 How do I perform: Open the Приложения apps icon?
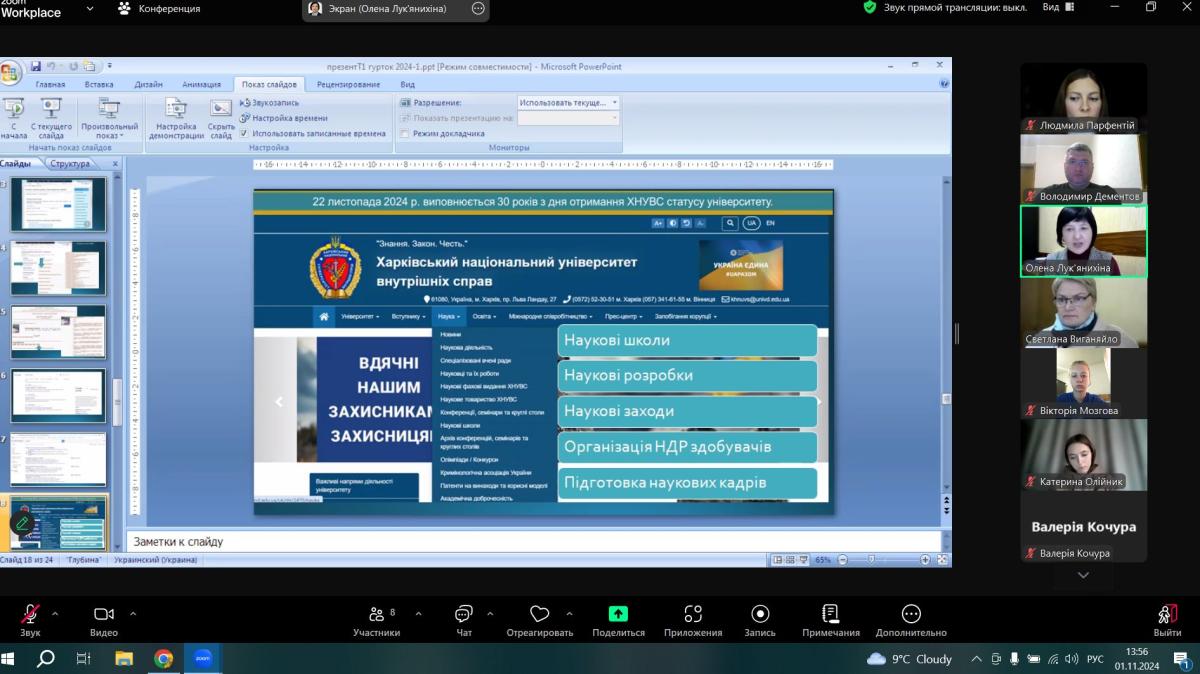tap(693, 614)
